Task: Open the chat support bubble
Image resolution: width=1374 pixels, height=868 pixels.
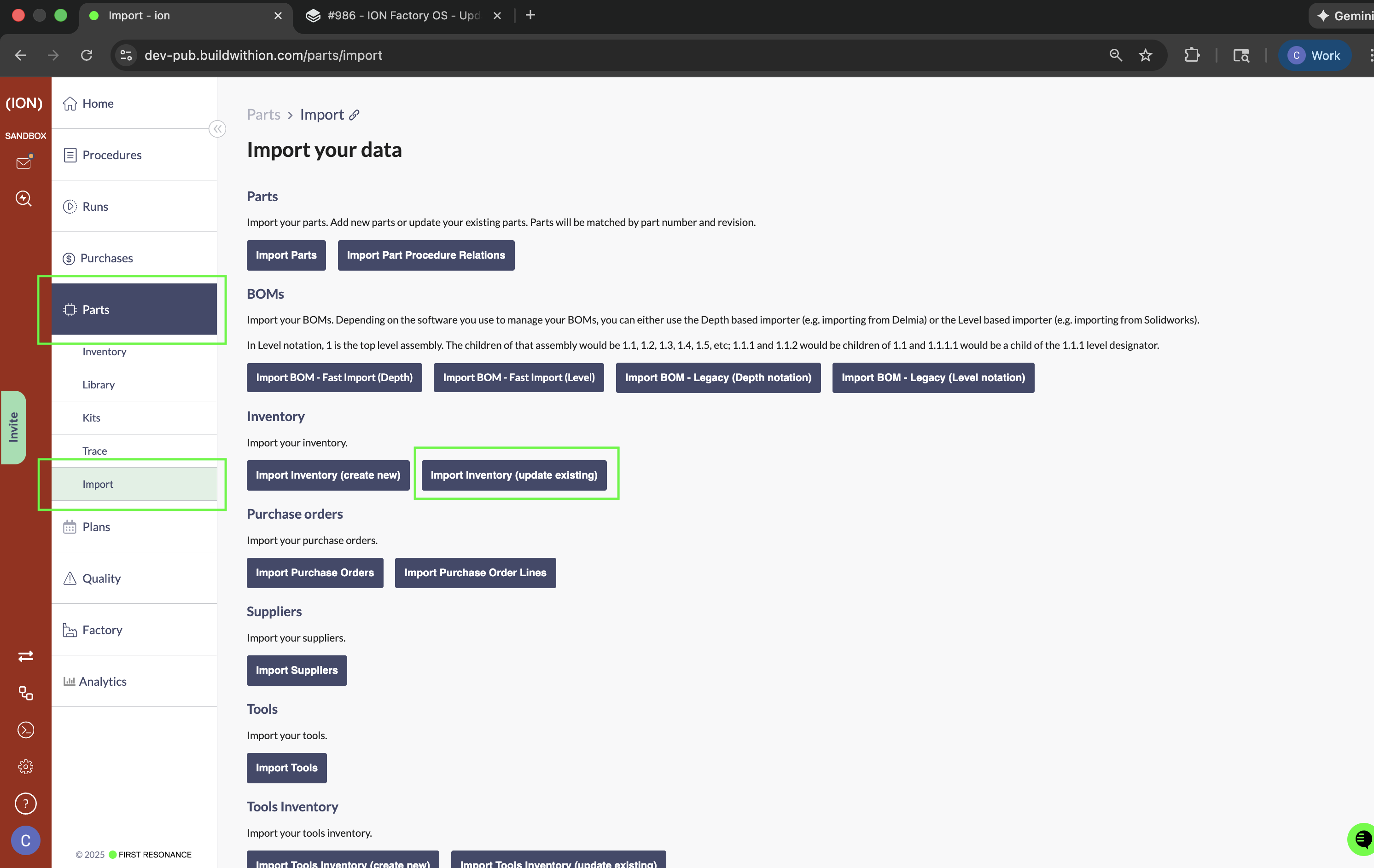Action: tap(1362, 839)
